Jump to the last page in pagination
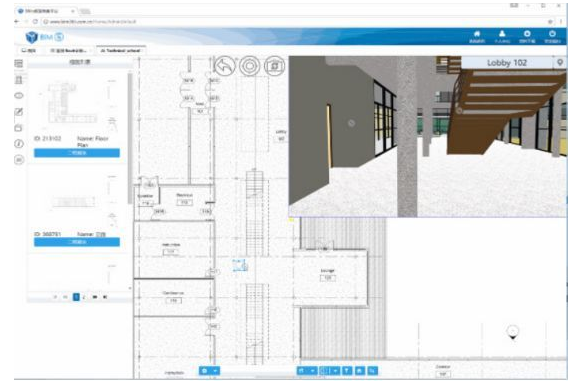 pyautogui.click(x=105, y=297)
